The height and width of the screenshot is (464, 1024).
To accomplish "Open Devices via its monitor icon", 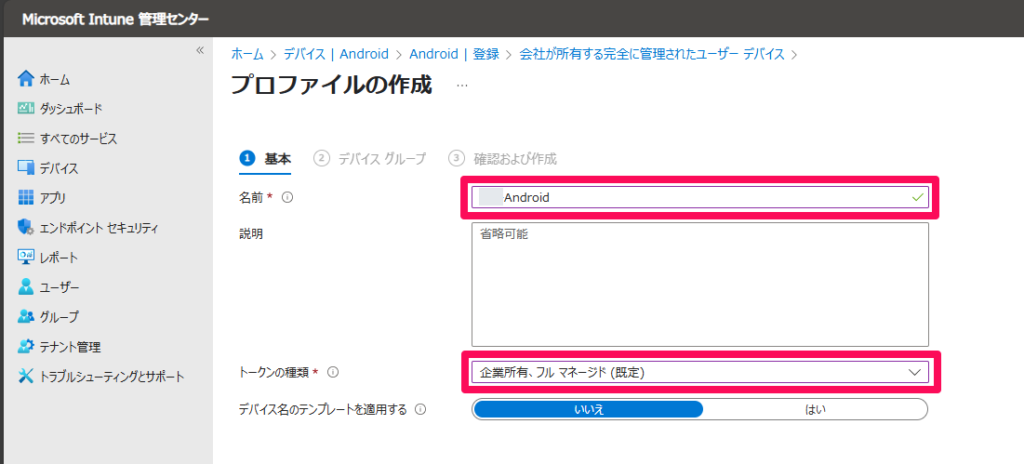I will [x=26, y=168].
